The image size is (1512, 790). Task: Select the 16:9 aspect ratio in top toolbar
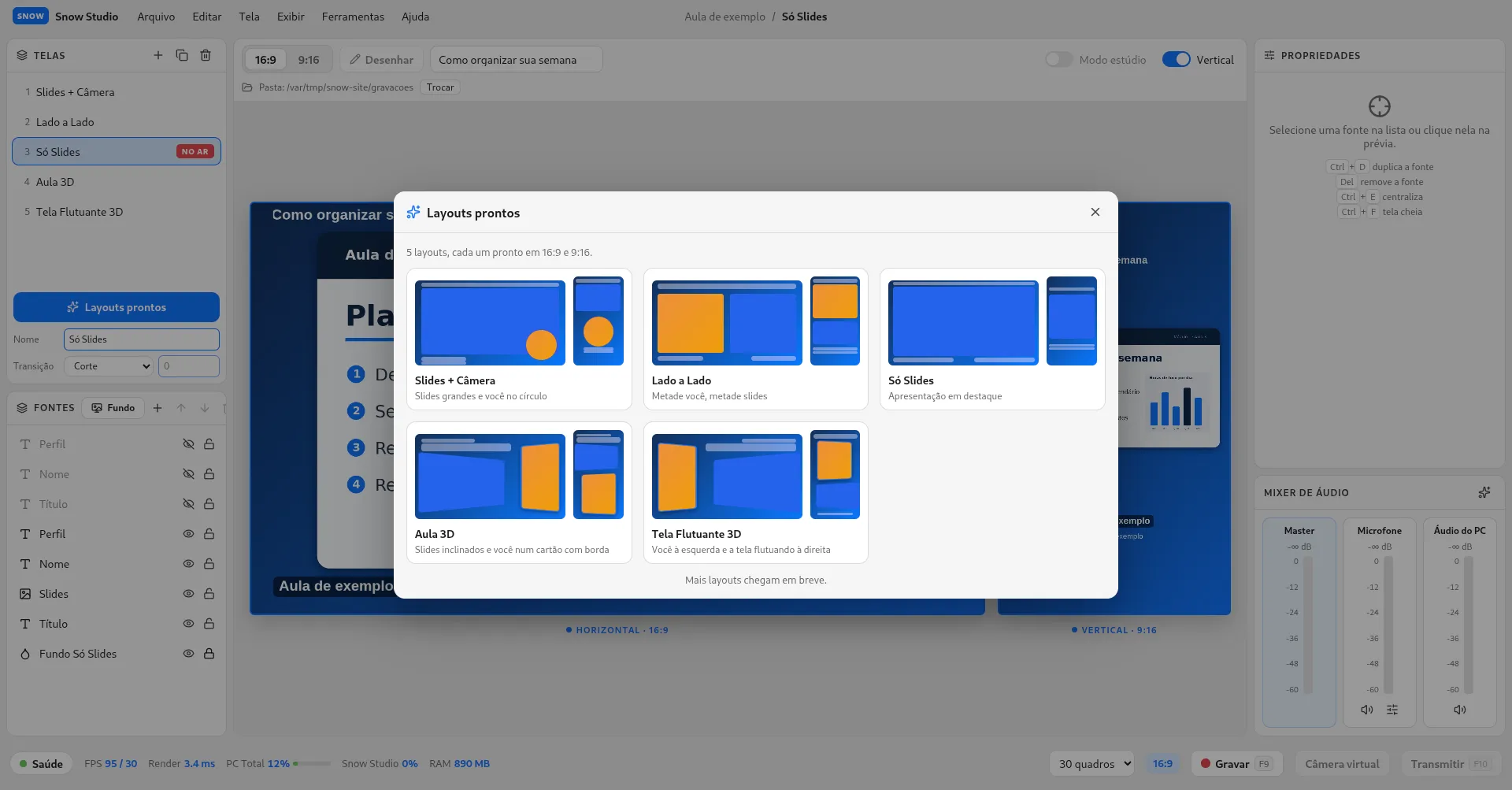click(265, 60)
